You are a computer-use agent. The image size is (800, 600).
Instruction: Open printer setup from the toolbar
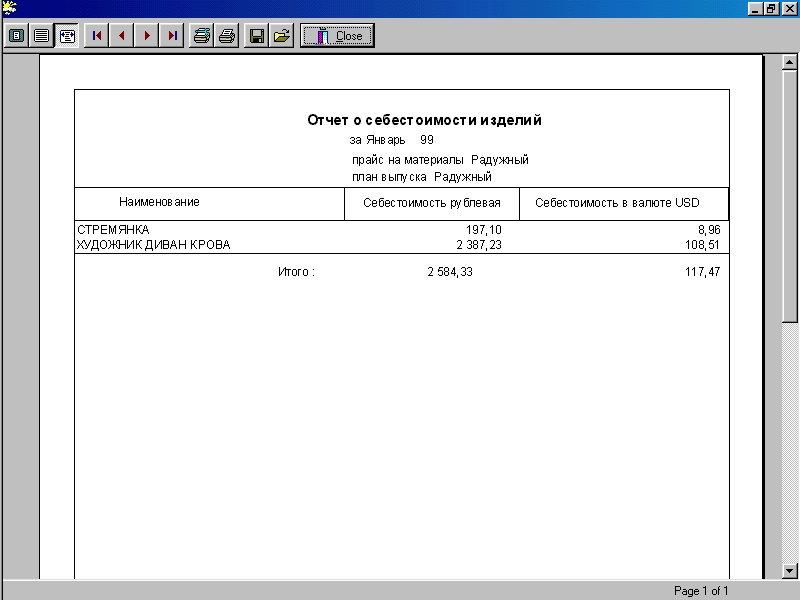tap(202, 36)
